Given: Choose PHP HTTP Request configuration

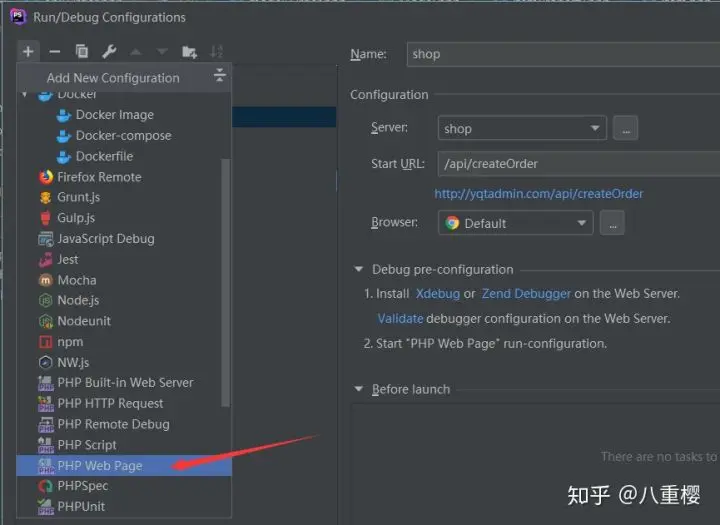Looking at the screenshot, I should 124,403.
